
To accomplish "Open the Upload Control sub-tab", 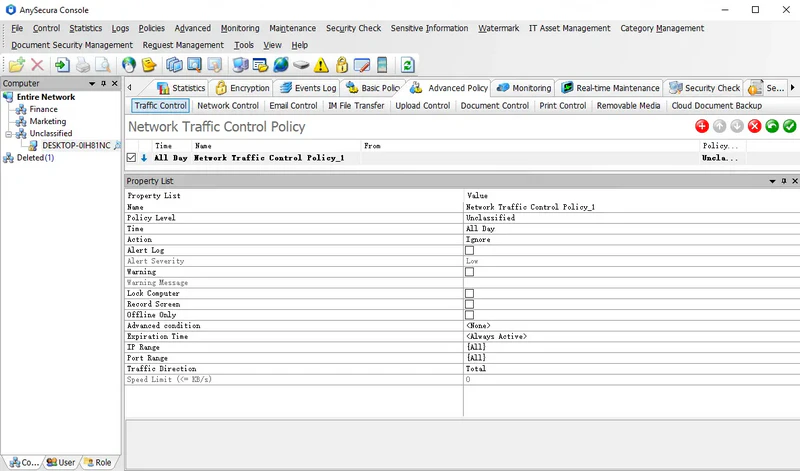I will coord(423,106).
